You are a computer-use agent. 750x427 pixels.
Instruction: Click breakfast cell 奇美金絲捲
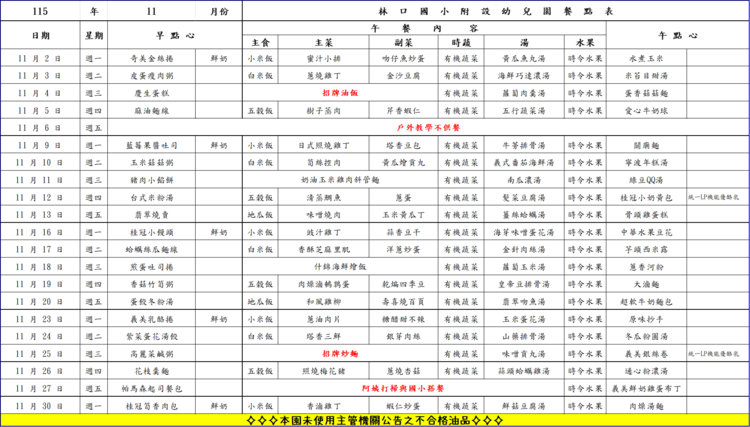point(152,59)
